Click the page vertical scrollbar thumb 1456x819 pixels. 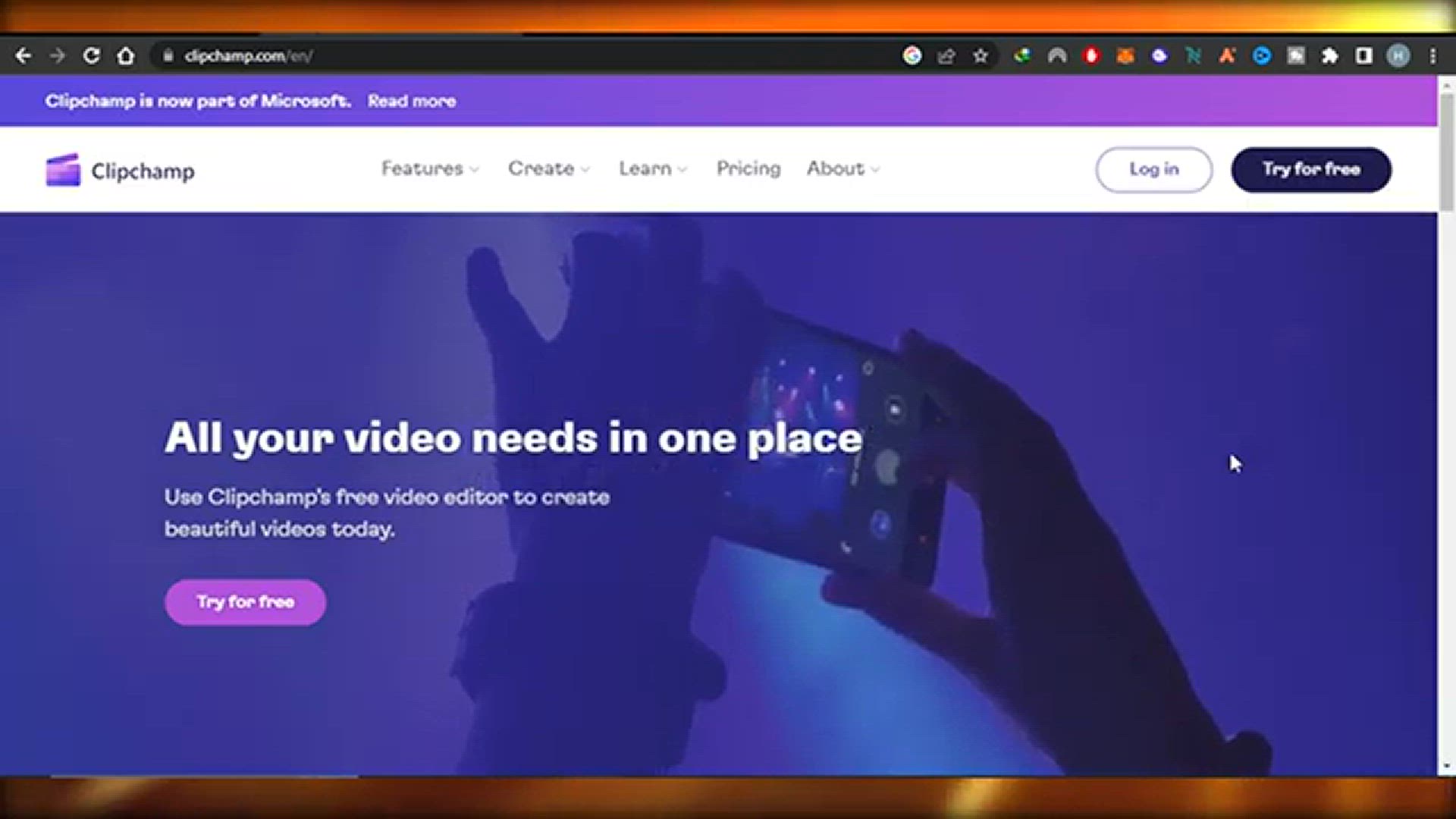(1447, 152)
